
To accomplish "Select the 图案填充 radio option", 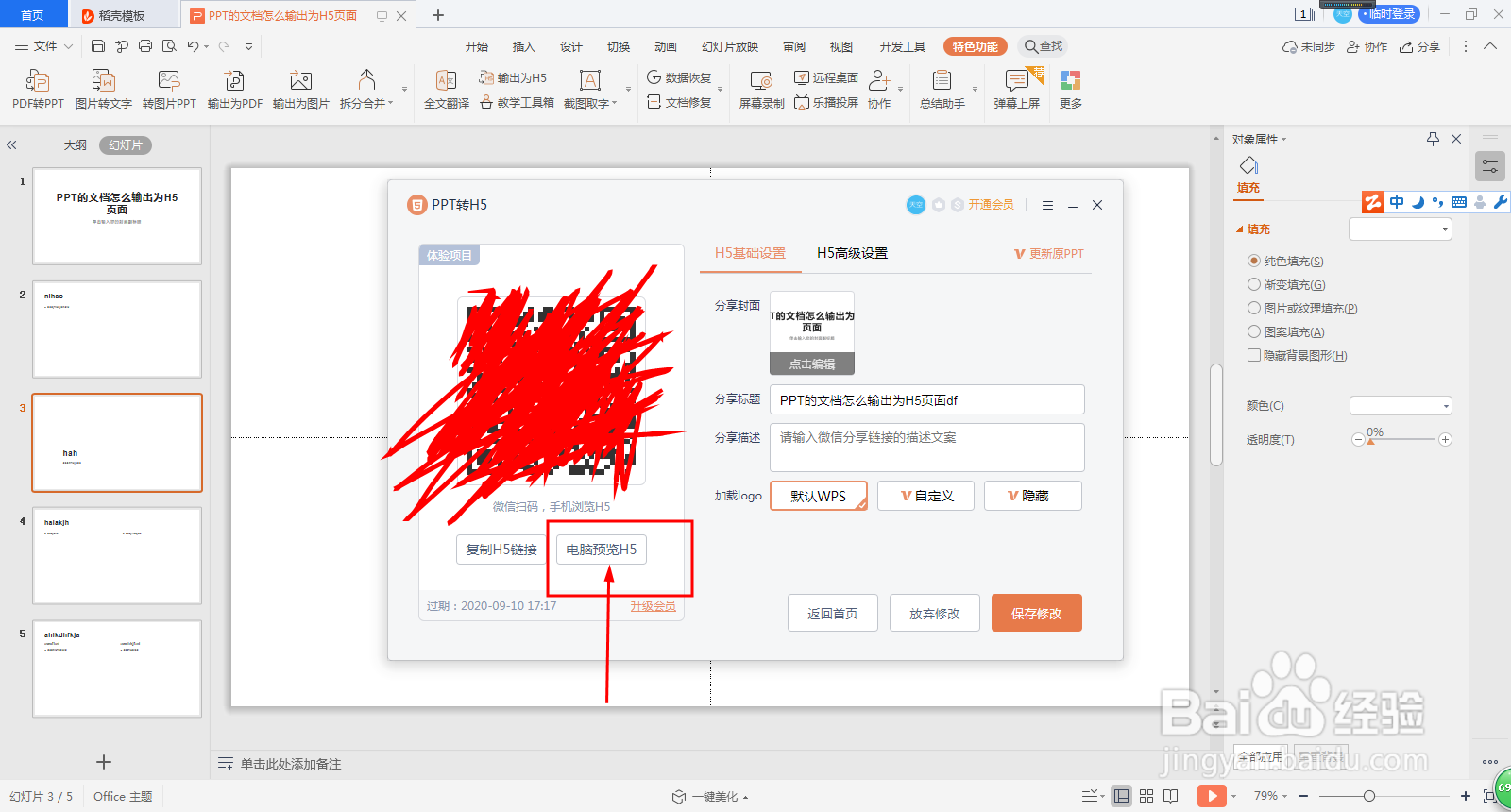I will [1254, 331].
